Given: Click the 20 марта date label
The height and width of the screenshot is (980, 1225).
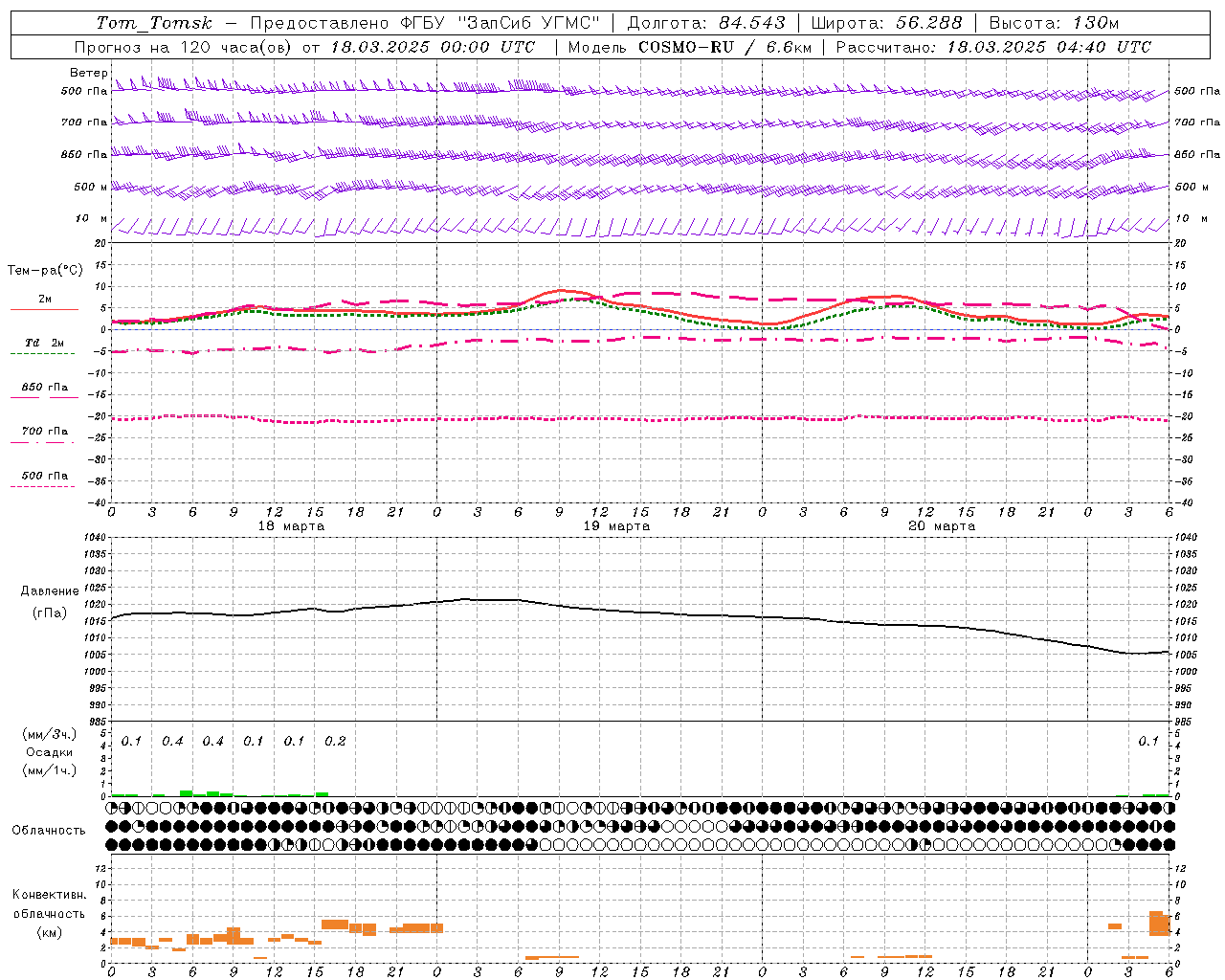Looking at the screenshot, I should (942, 526).
